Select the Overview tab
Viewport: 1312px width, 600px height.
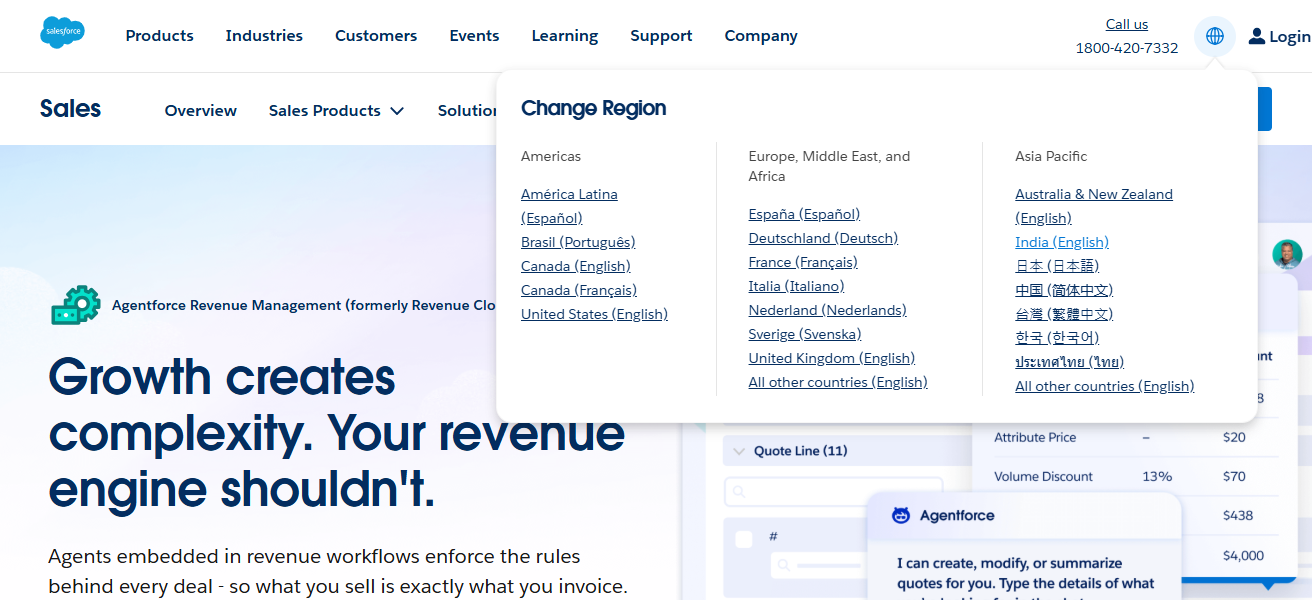tap(200, 111)
